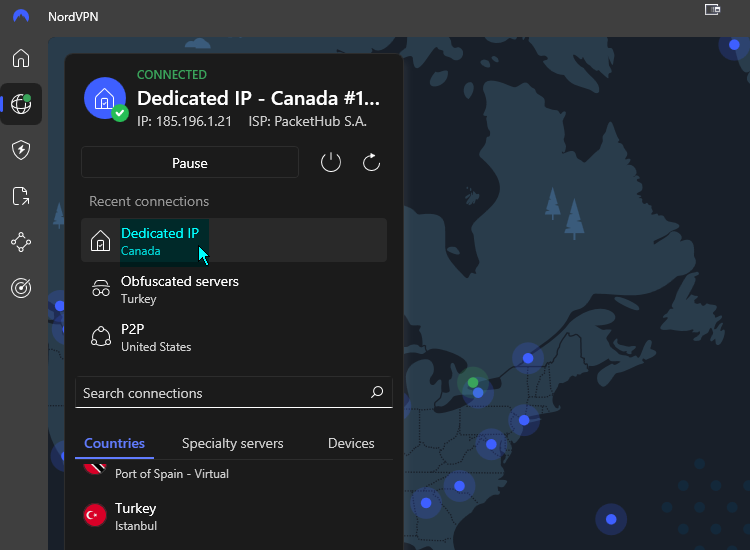750x550 pixels.
Task: Click the compact view icon in title bar
Action: coord(712,10)
